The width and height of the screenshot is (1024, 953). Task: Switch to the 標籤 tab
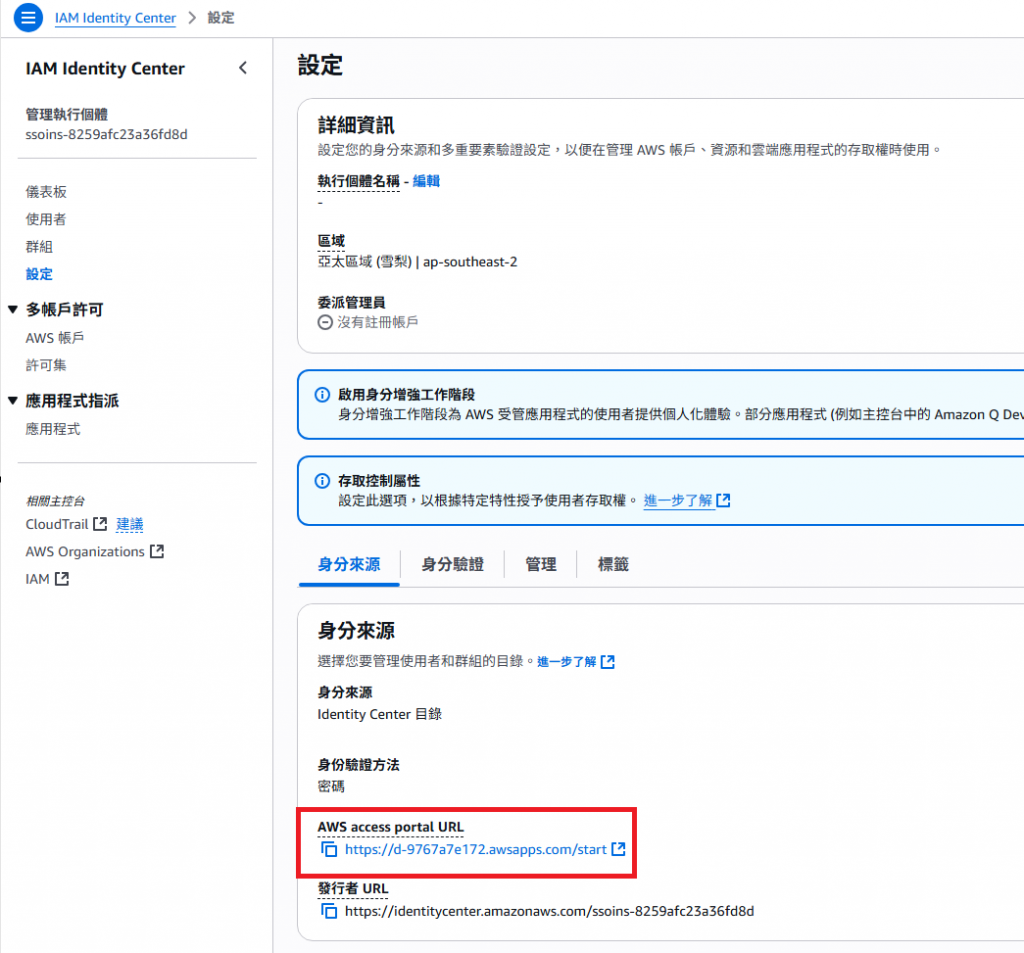(x=613, y=564)
